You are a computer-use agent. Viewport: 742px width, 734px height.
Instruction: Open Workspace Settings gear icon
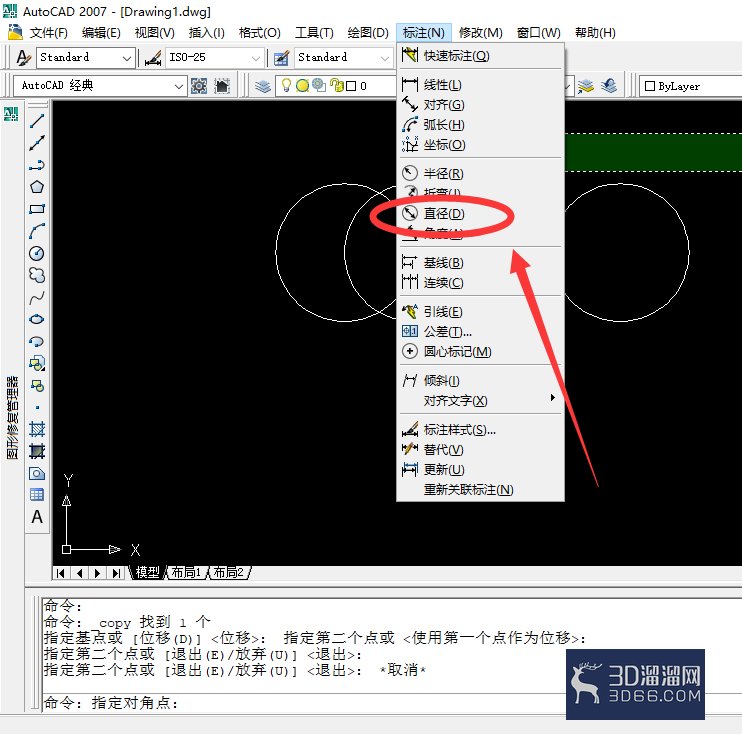tap(199, 86)
